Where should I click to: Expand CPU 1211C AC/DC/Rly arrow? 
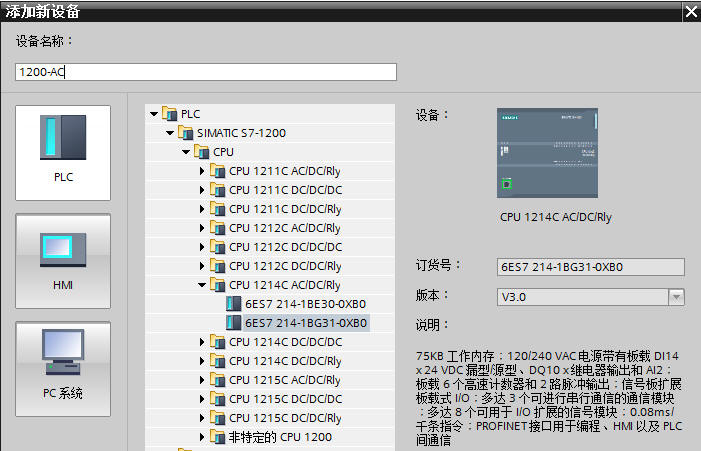click(202, 171)
